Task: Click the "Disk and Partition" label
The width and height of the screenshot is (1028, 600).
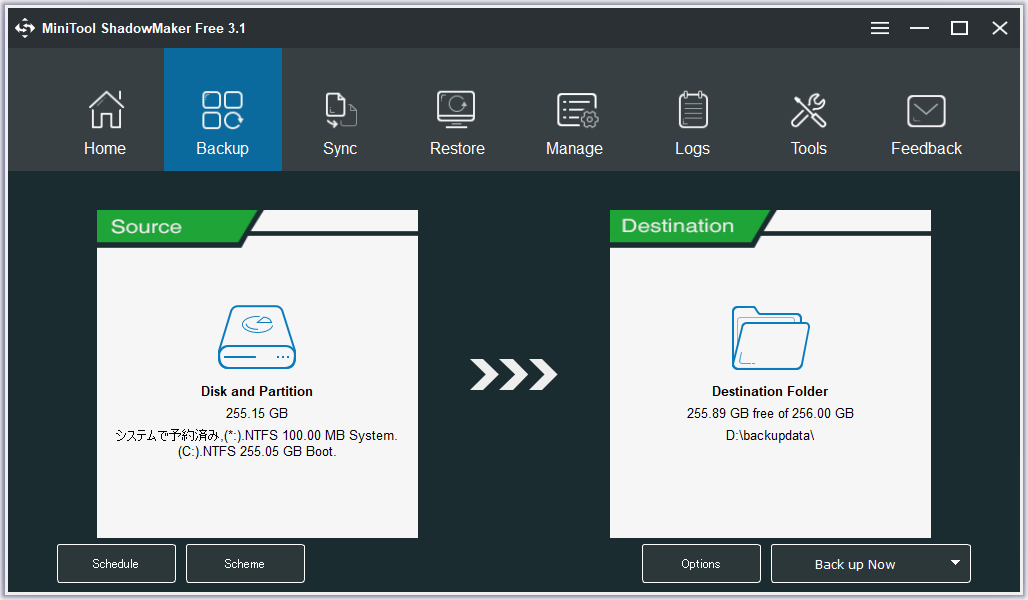Action: click(x=257, y=391)
